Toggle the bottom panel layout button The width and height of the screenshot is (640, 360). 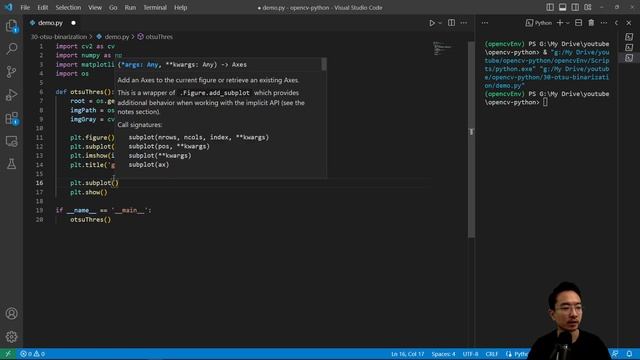pyautogui.click(x=562, y=7)
